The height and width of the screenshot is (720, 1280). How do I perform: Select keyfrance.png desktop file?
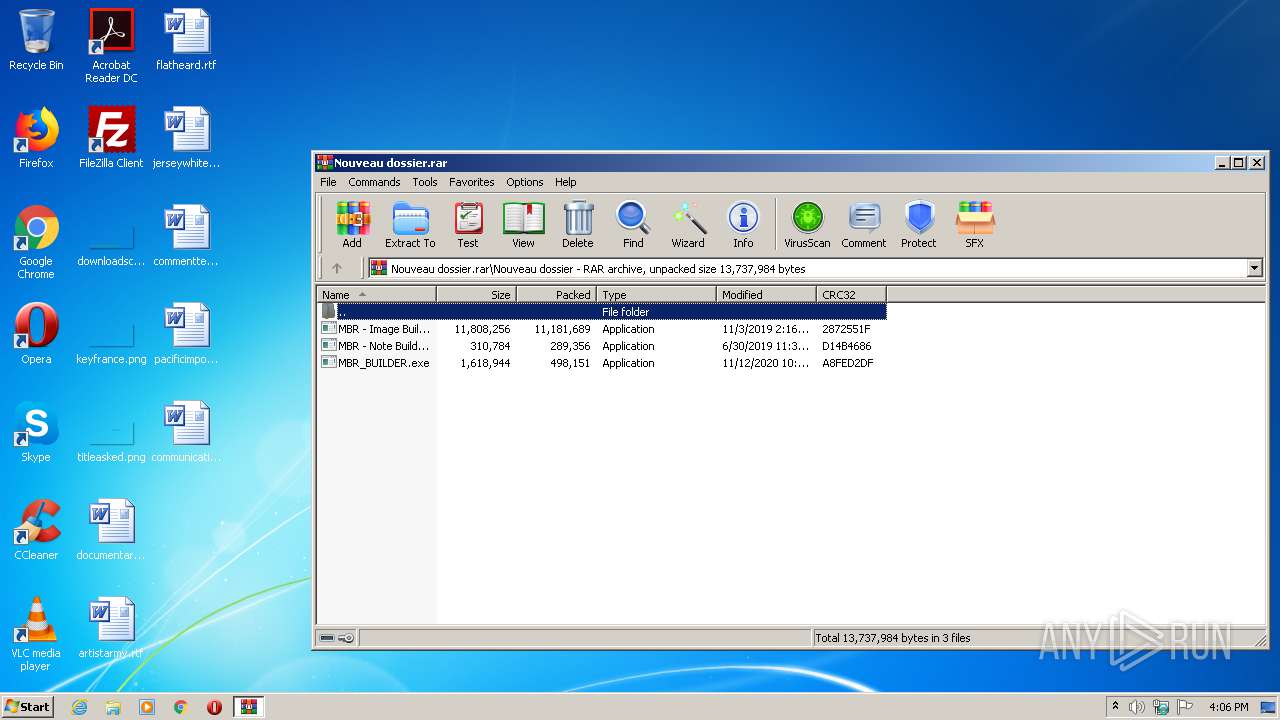click(x=111, y=334)
